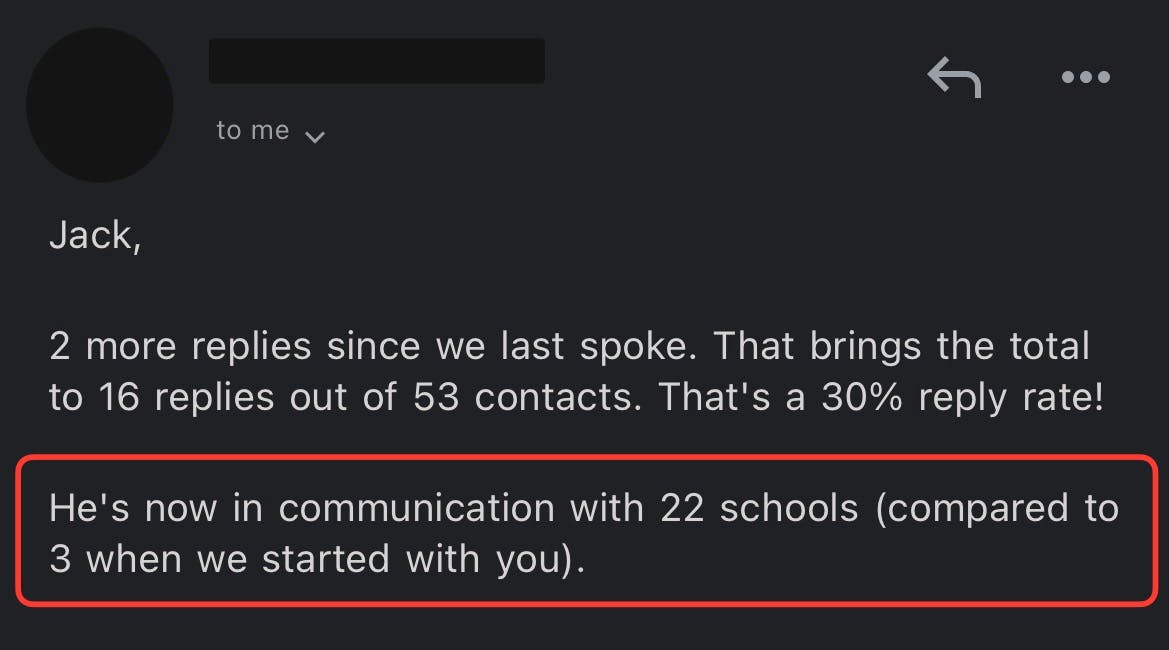Expand recipient details chevron beside "to me"
Viewport: 1169px width, 650px height.
click(x=314, y=135)
